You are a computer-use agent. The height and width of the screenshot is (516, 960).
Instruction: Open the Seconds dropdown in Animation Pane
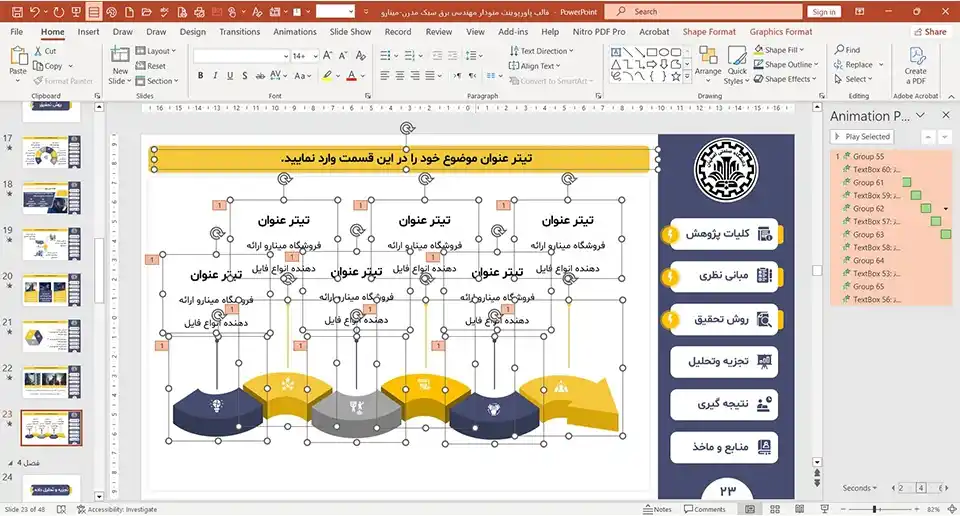tap(859, 488)
